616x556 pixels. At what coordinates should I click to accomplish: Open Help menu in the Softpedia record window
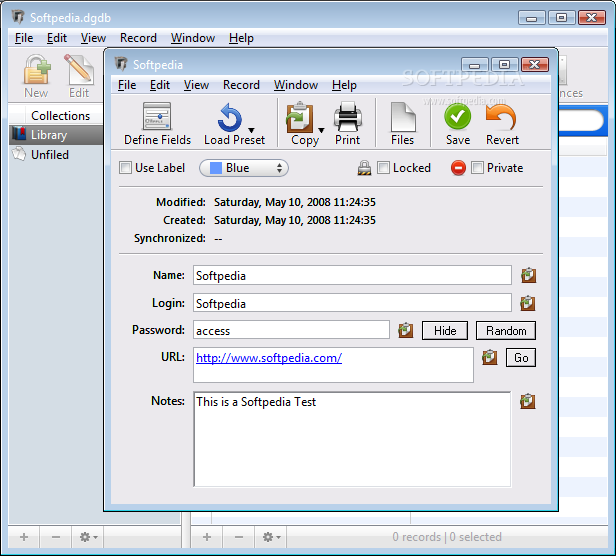344,85
